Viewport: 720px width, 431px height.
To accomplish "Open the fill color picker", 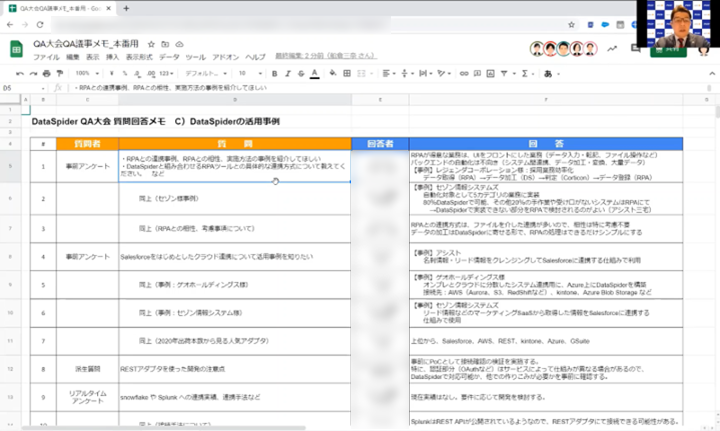I will coord(333,73).
